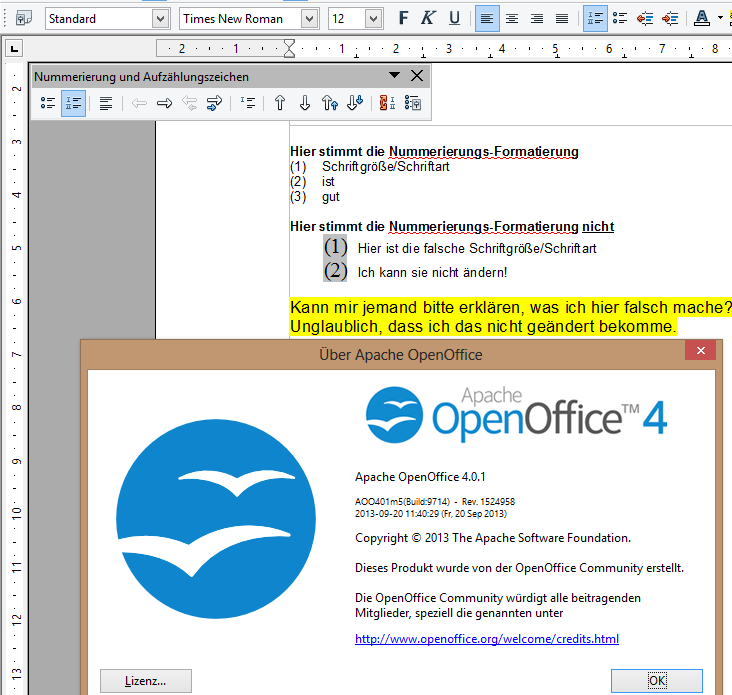Restart numbering
Image resolution: width=732 pixels, height=695 pixels.
click(x=387, y=103)
